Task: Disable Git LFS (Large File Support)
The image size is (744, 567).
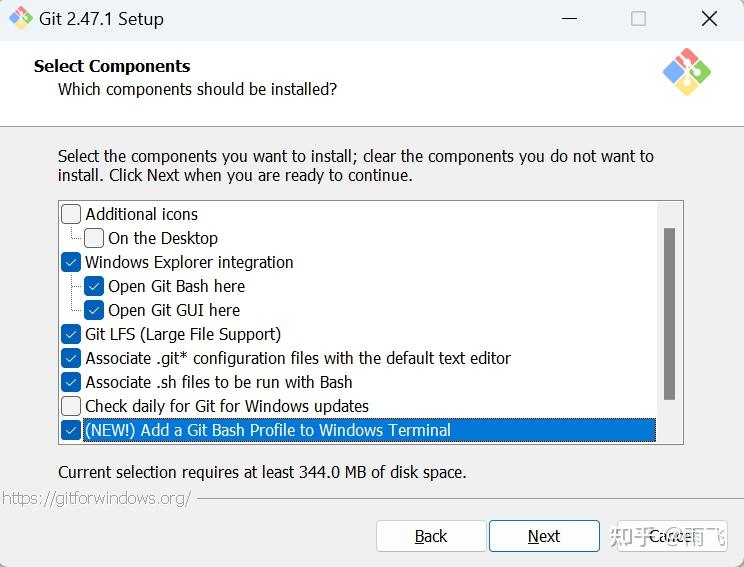Action: pos(71,334)
